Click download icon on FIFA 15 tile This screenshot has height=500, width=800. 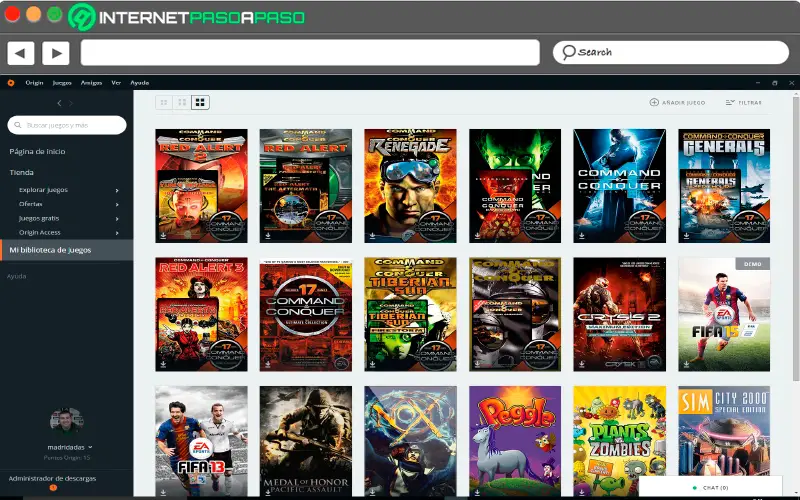tap(686, 364)
